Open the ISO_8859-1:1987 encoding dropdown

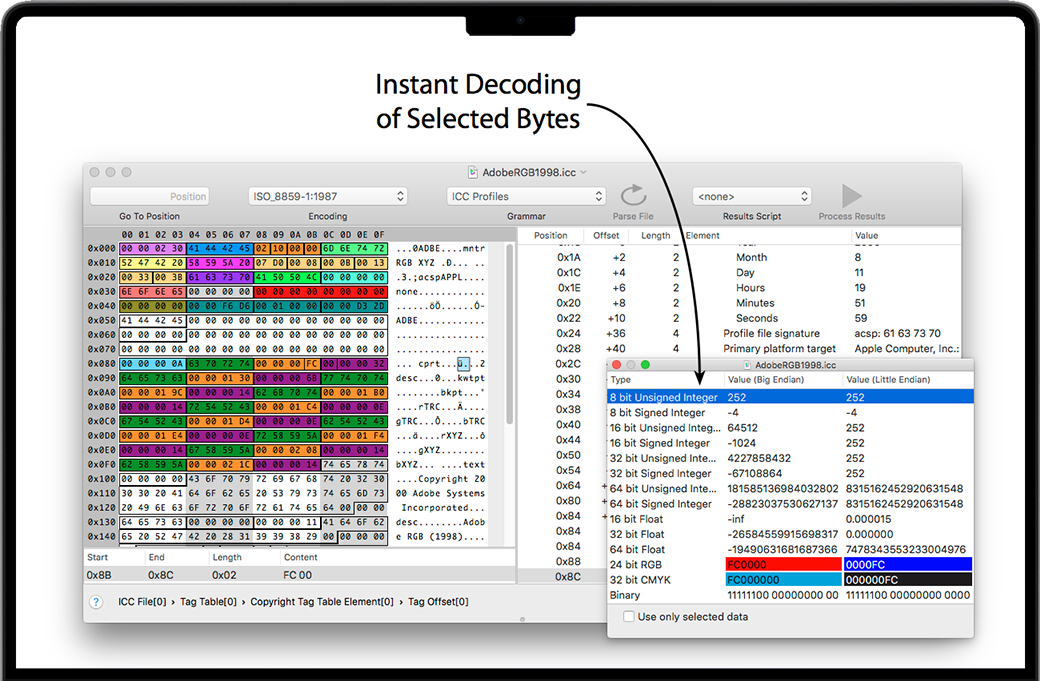click(x=327, y=197)
